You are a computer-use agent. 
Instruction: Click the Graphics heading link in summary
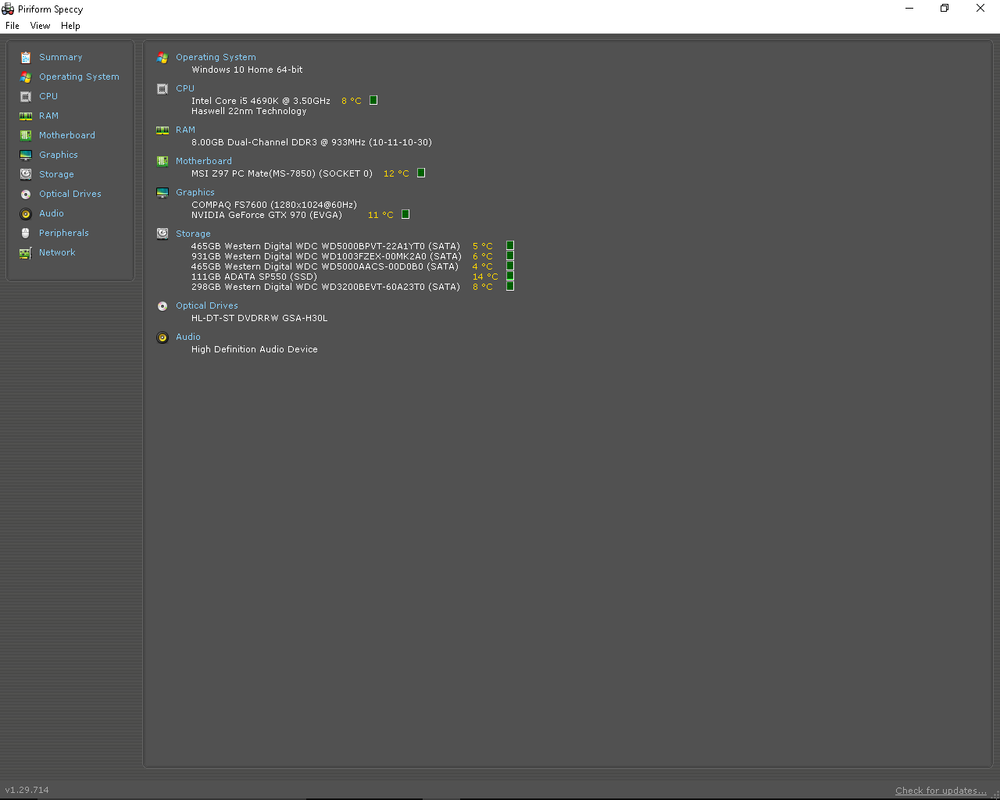point(195,193)
